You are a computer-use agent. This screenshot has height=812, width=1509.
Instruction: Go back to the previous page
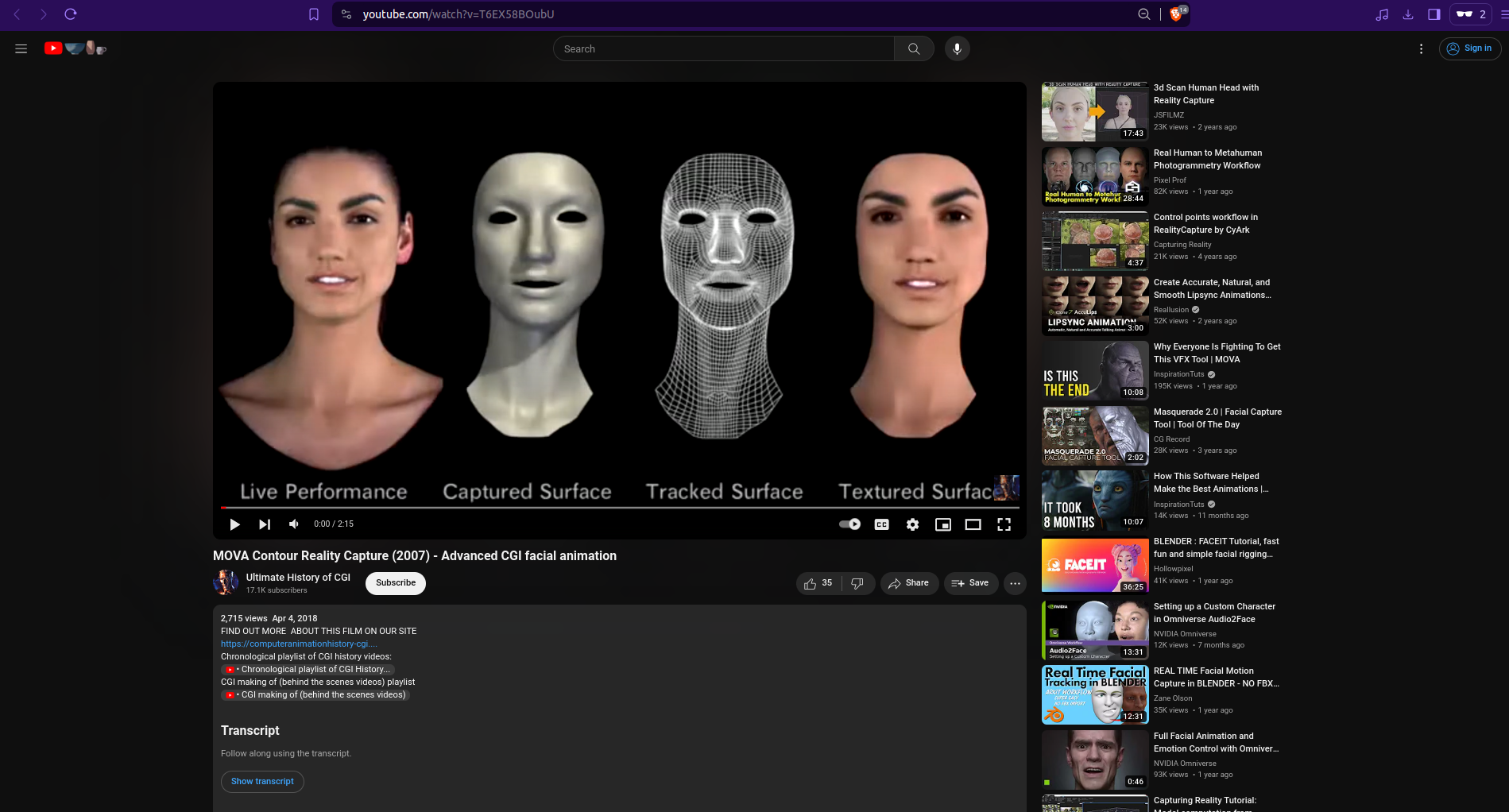(17, 14)
